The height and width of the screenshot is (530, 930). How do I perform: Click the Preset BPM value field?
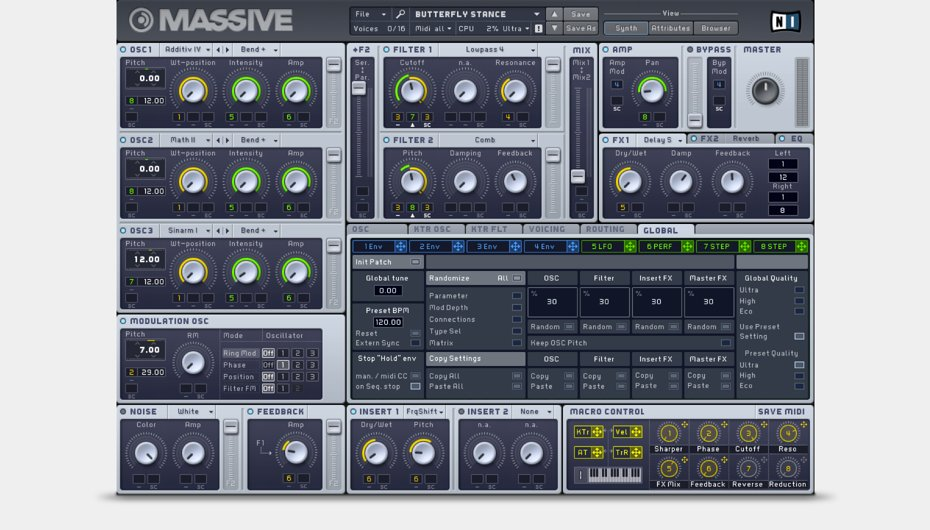coord(388,323)
